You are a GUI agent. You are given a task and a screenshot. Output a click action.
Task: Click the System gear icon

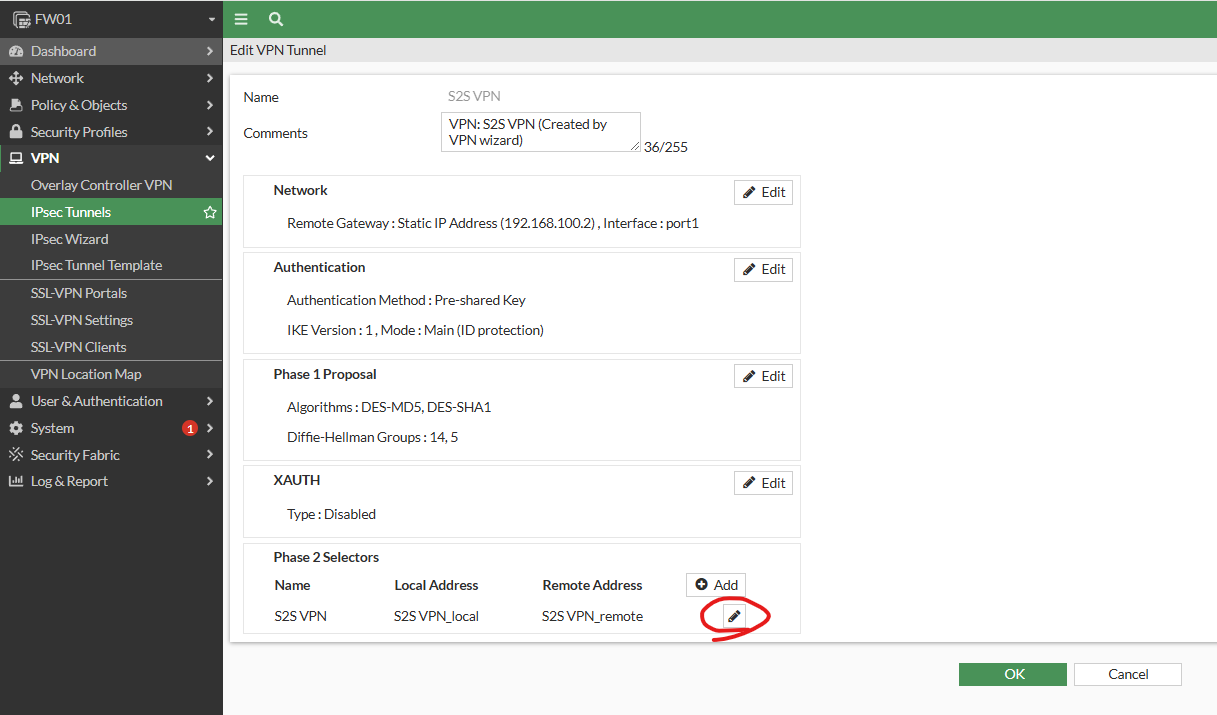pos(15,428)
